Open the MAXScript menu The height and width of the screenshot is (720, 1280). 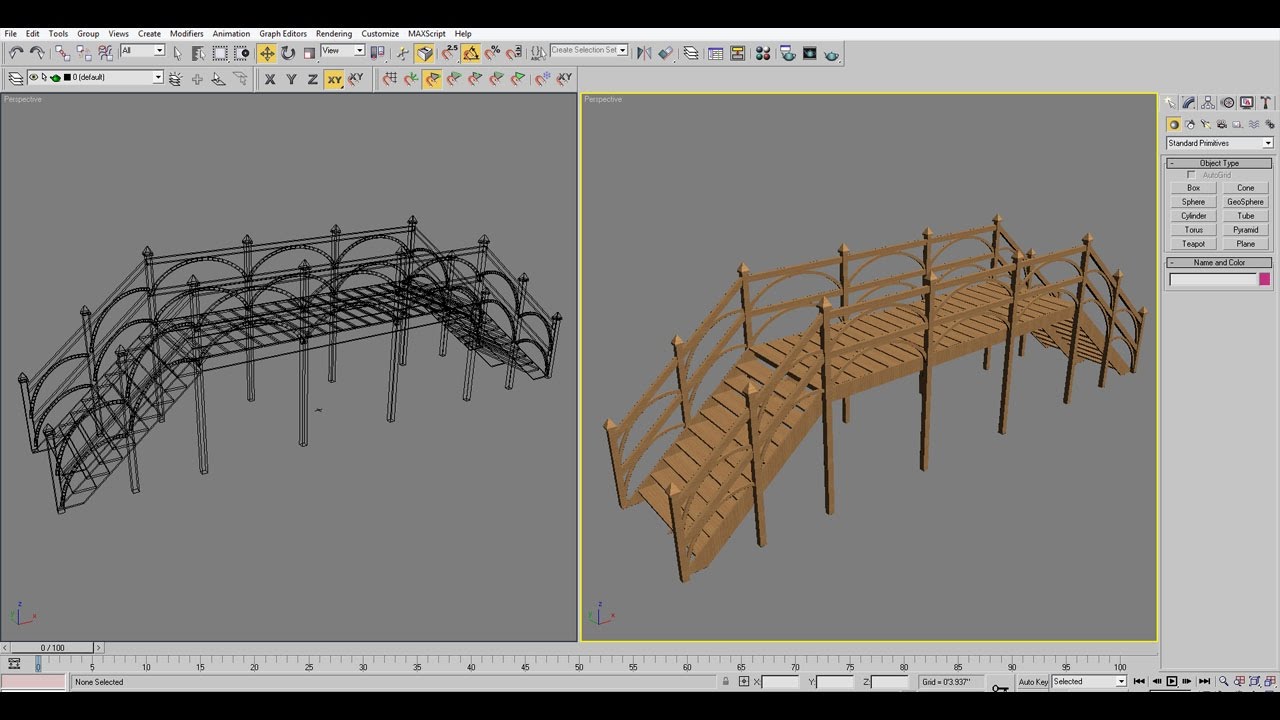point(427,33)
